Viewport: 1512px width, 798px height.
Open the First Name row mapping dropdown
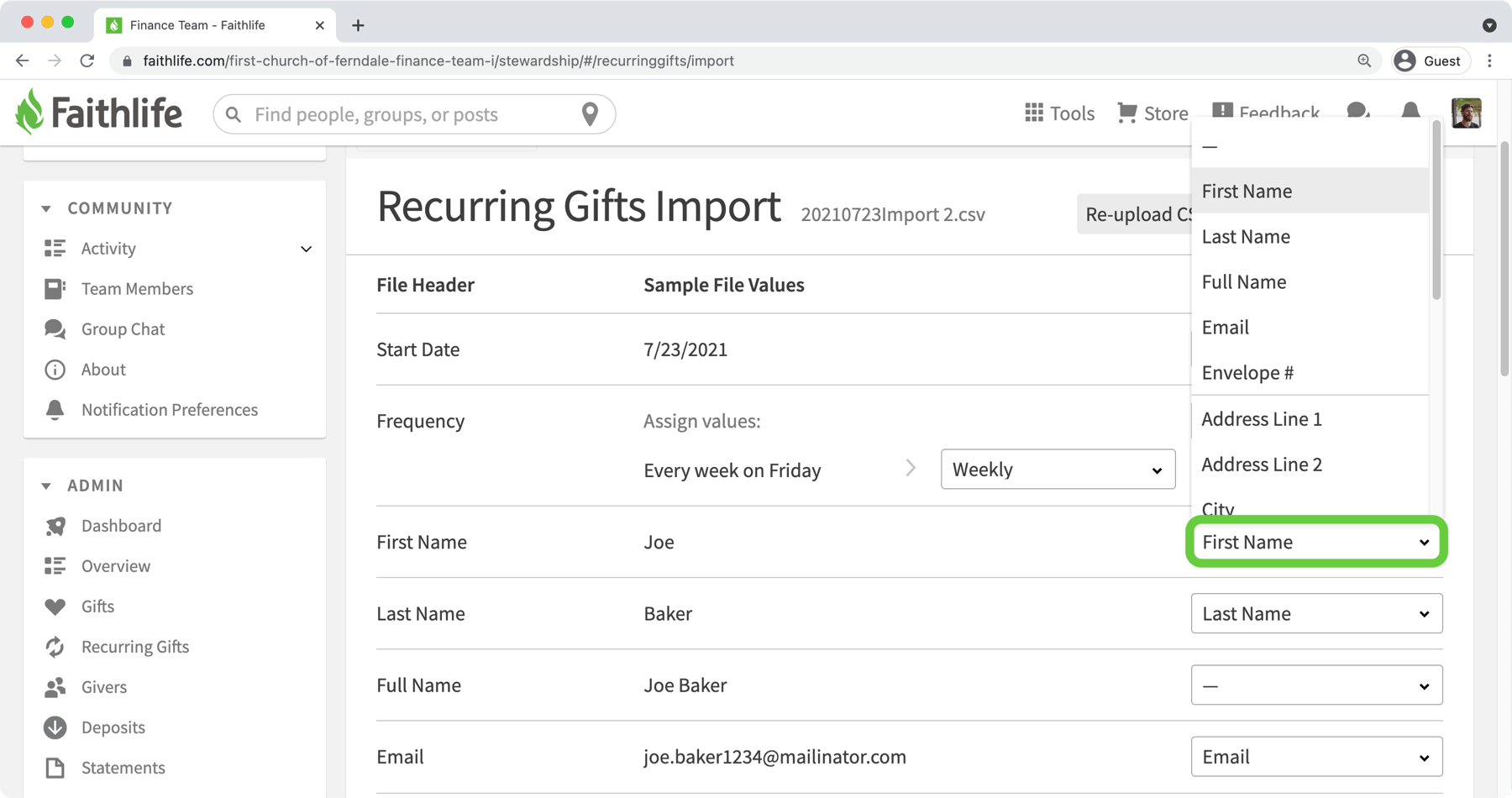click(x=1316, y=542)
